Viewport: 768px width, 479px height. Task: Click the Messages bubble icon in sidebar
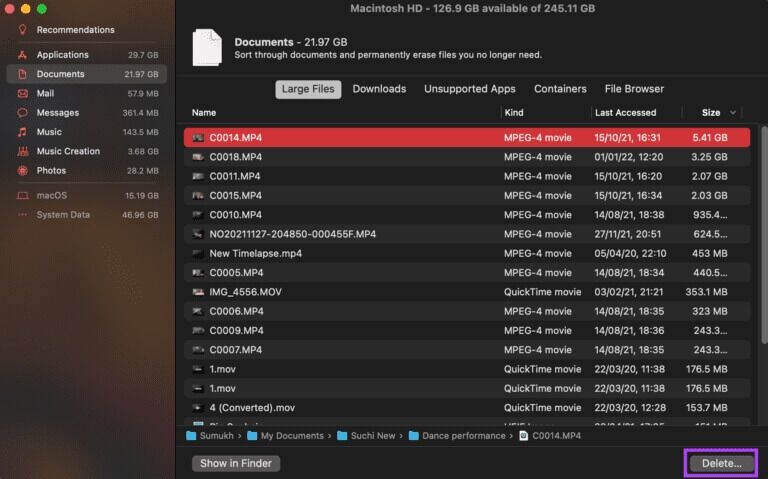click(22, 113)
